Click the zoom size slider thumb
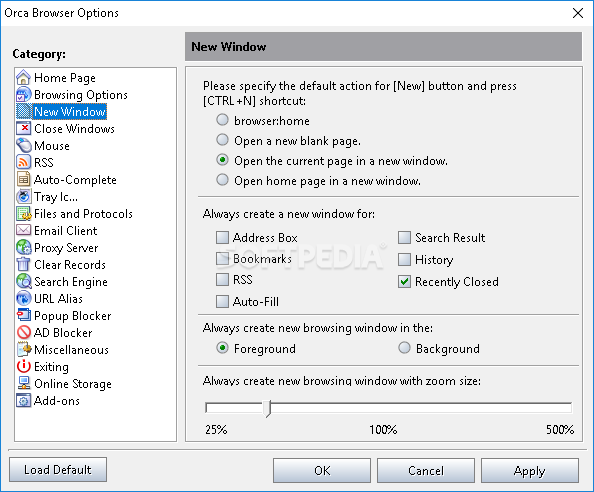Image resolution: width=594 pixels, height=492 pixels. (x=268, y=408)
